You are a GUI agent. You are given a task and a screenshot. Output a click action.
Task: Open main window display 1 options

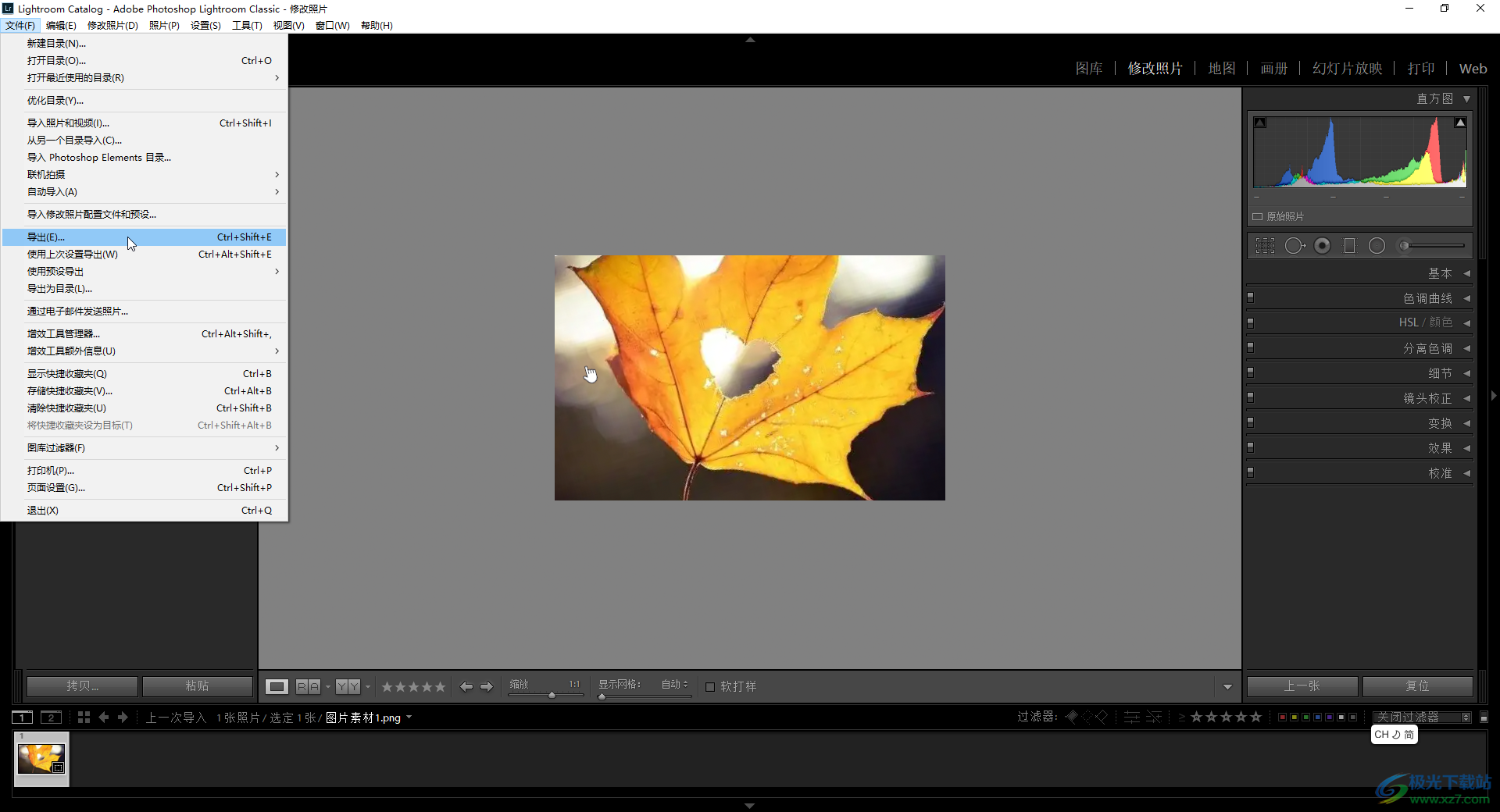[x=23, y=718]
